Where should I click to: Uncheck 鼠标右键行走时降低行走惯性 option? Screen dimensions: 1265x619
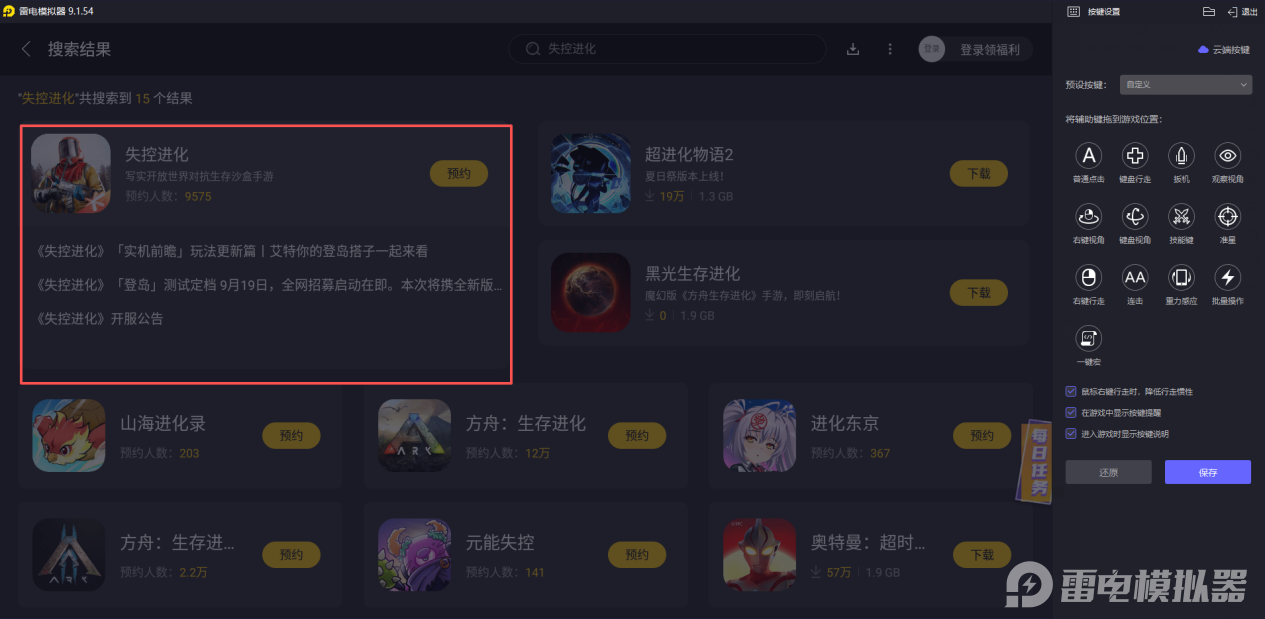(1071, 392)
